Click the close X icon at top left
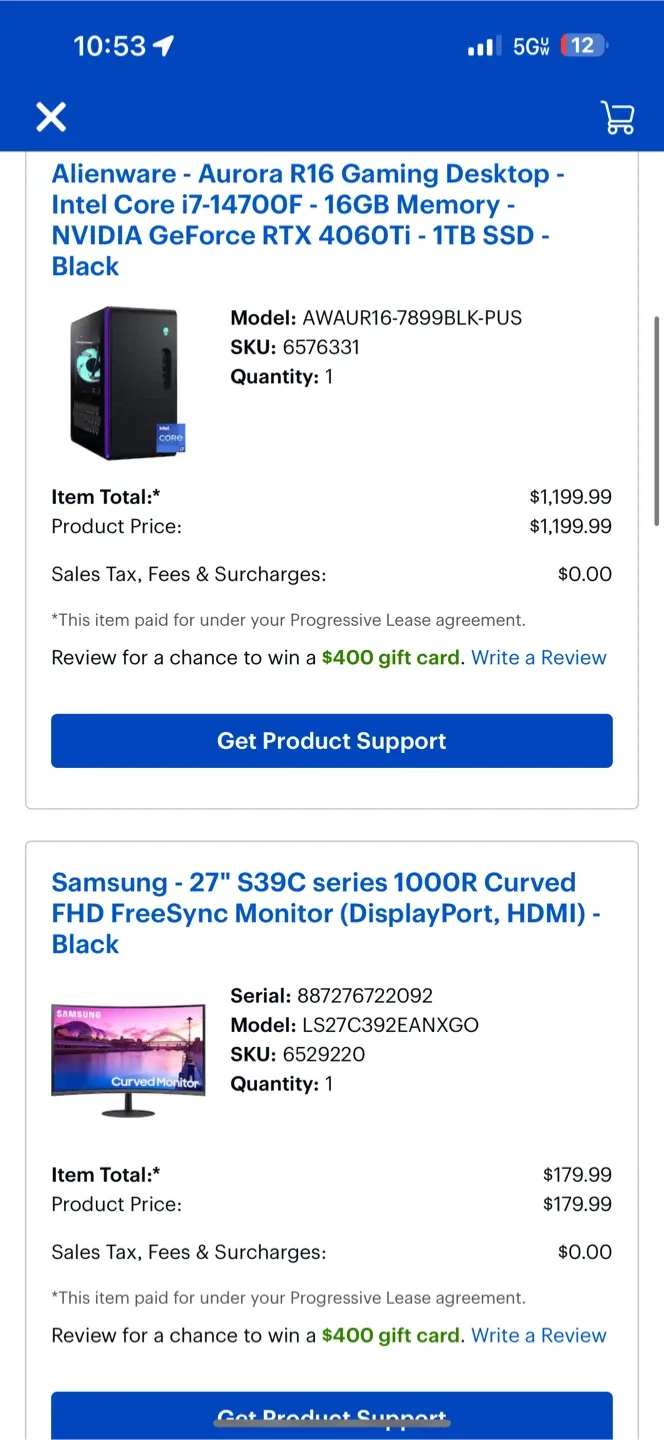Screen dimensions: 664x1440 51,117
